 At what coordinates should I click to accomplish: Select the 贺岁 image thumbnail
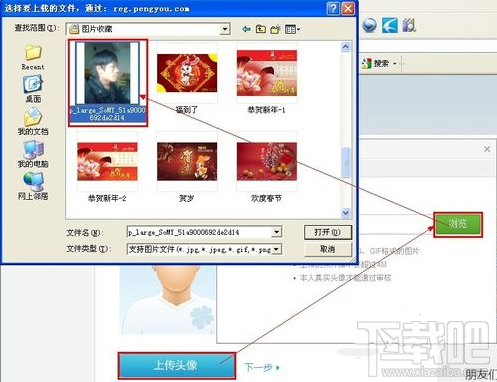[187, 161]
